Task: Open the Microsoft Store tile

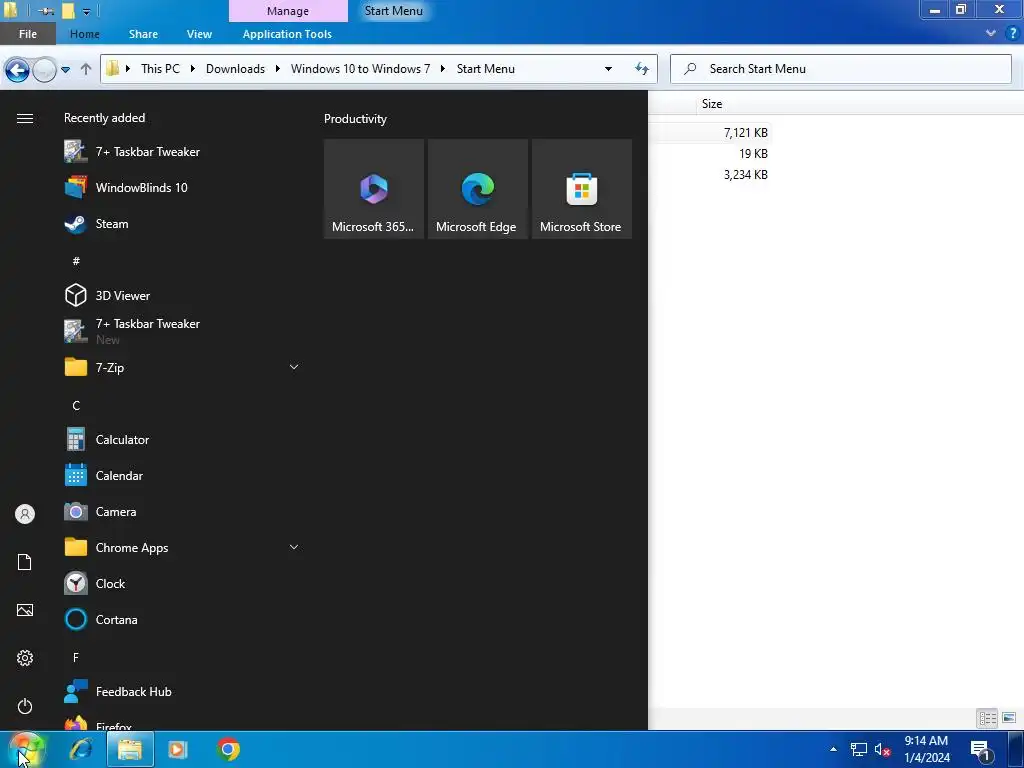Action: pyautogui.click(x=582, y=189)
